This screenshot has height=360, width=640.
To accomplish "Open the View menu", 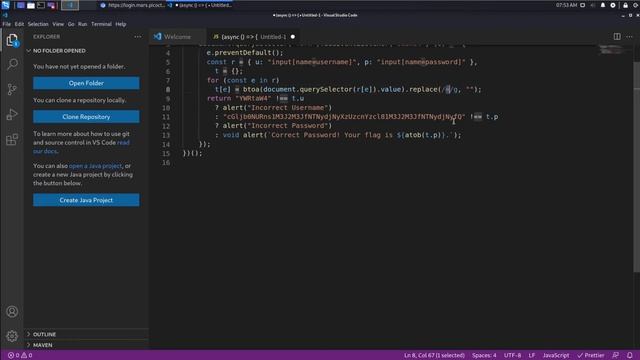I will coord(58,24).
